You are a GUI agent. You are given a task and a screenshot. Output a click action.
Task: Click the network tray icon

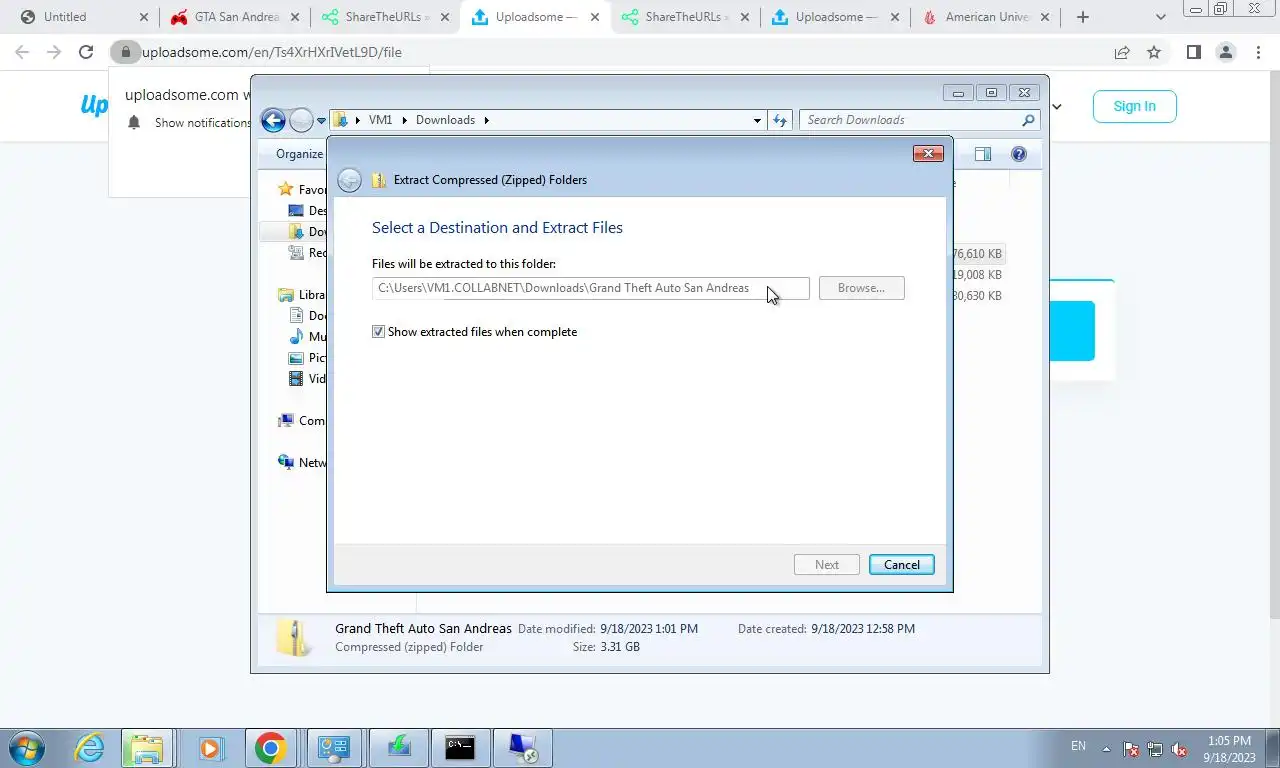tap(1155, 749)
